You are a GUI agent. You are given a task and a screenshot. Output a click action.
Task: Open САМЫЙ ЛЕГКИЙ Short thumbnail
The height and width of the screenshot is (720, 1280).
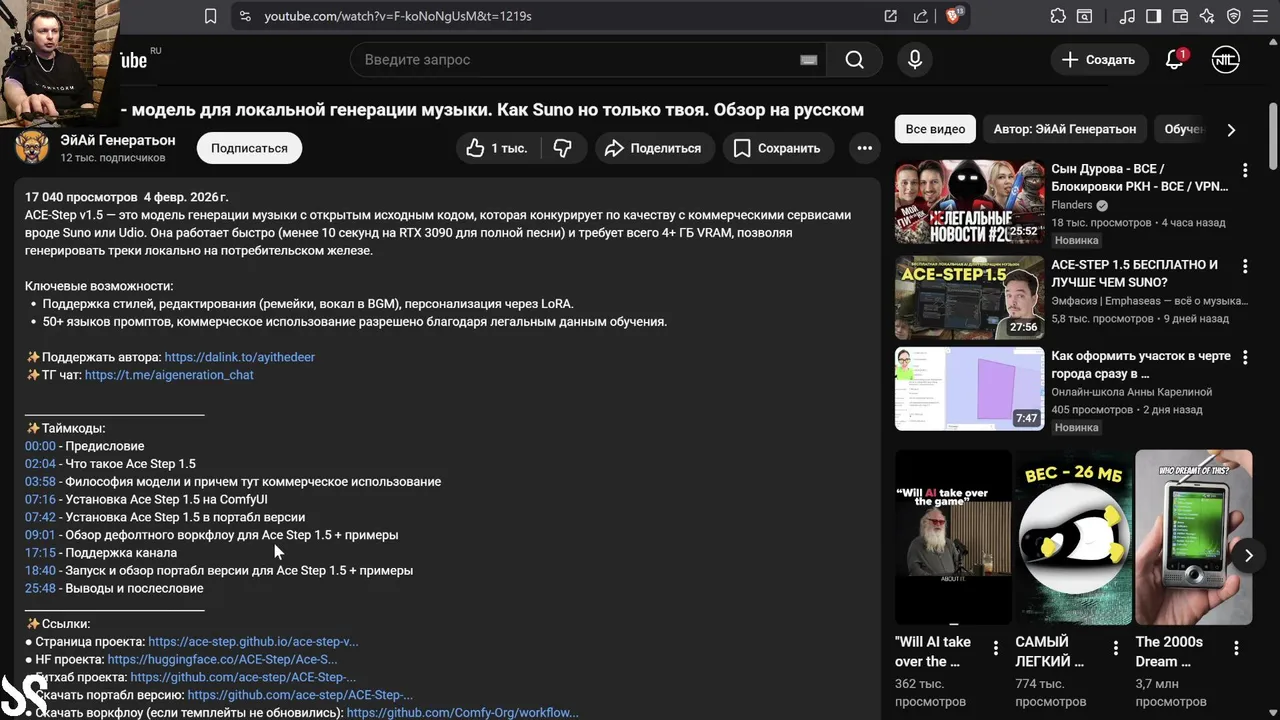1073,538
